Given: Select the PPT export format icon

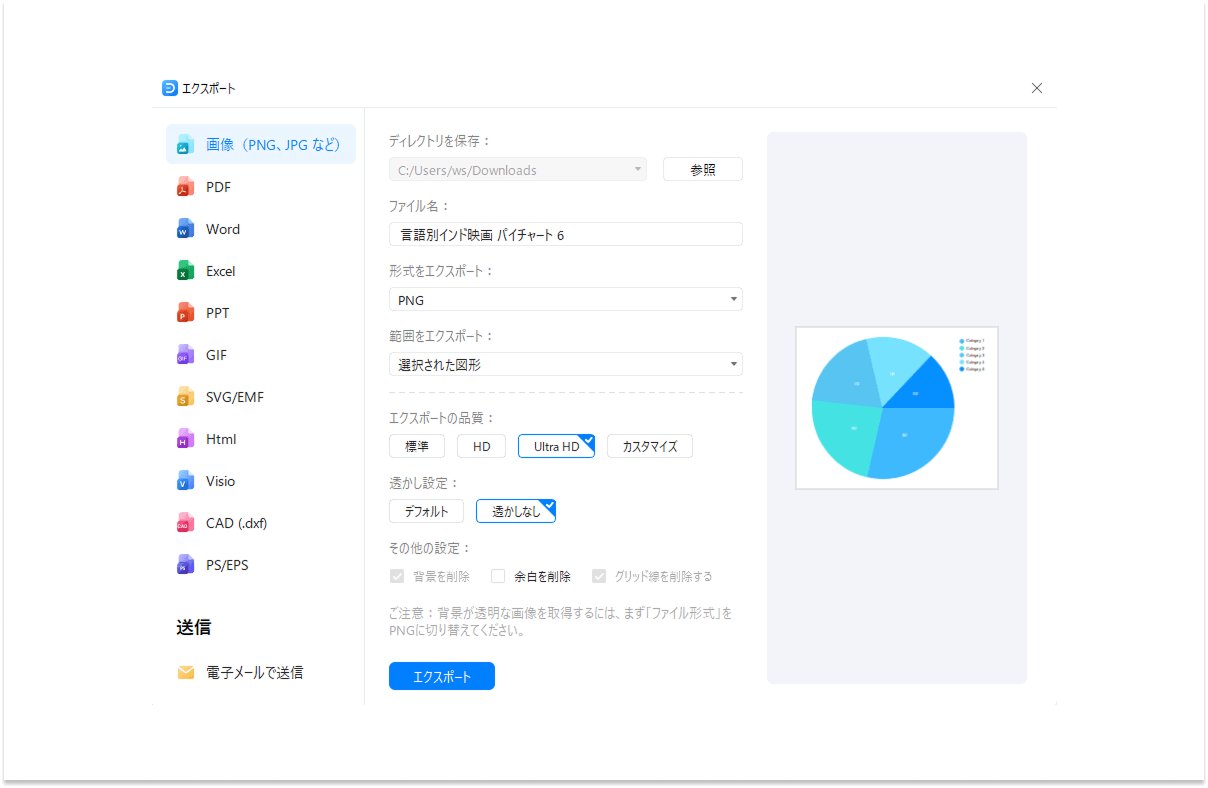Looking at the screenshot, I should click(x=185, y=312).
